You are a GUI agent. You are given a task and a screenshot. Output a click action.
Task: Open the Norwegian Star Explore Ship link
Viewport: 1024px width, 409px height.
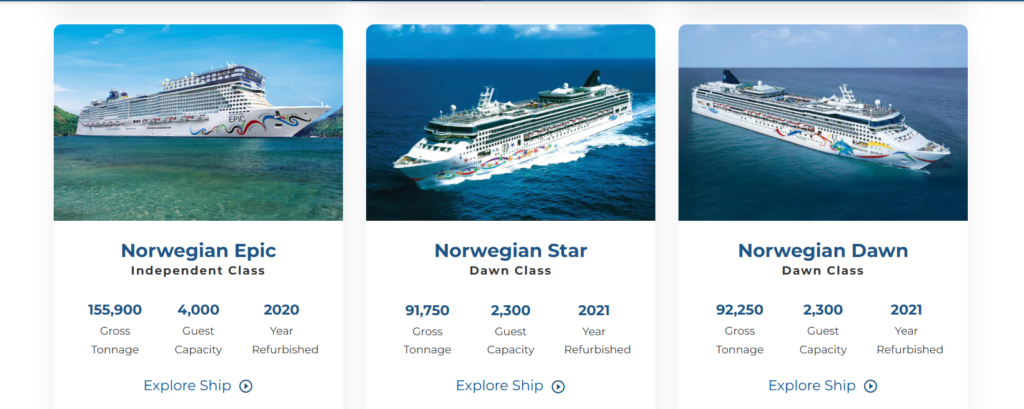499,386
